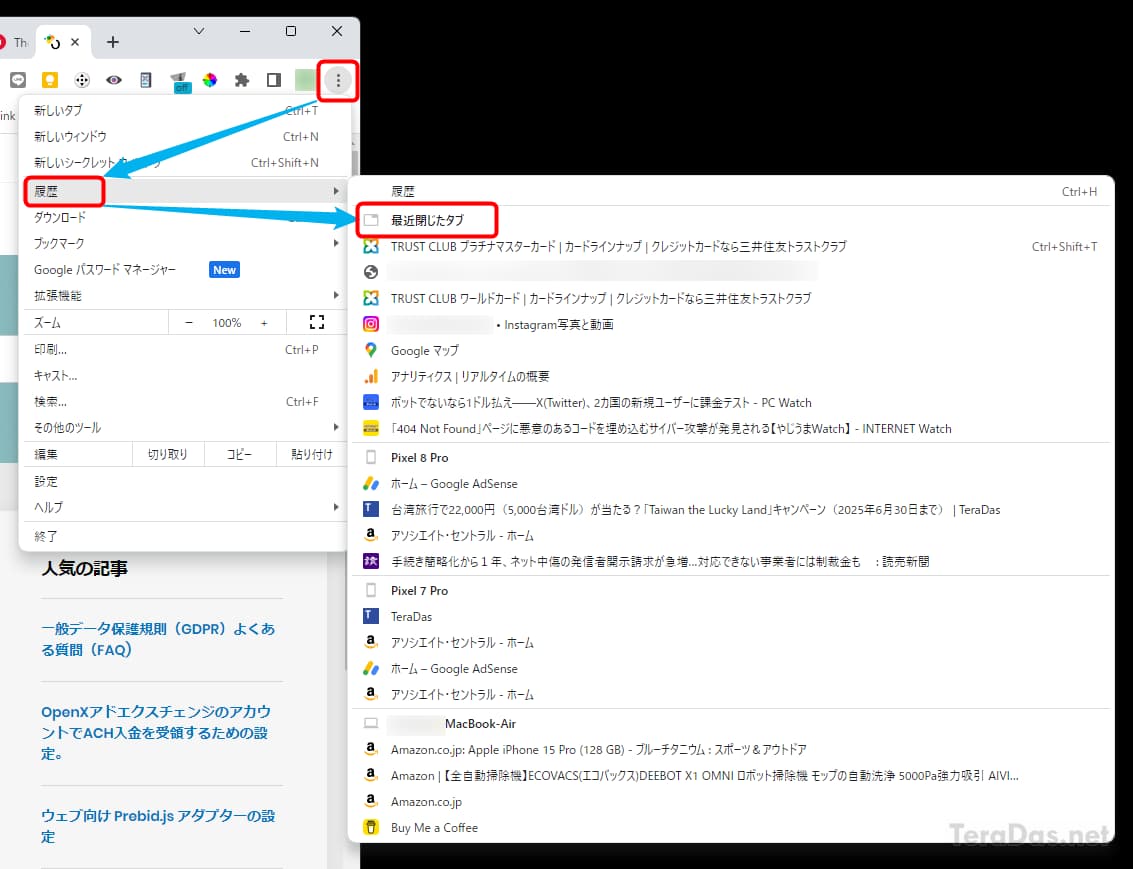Click the Pixel 7 Pro device heading
Screen dimensions: 1133x869
click(x=420, y=591)
